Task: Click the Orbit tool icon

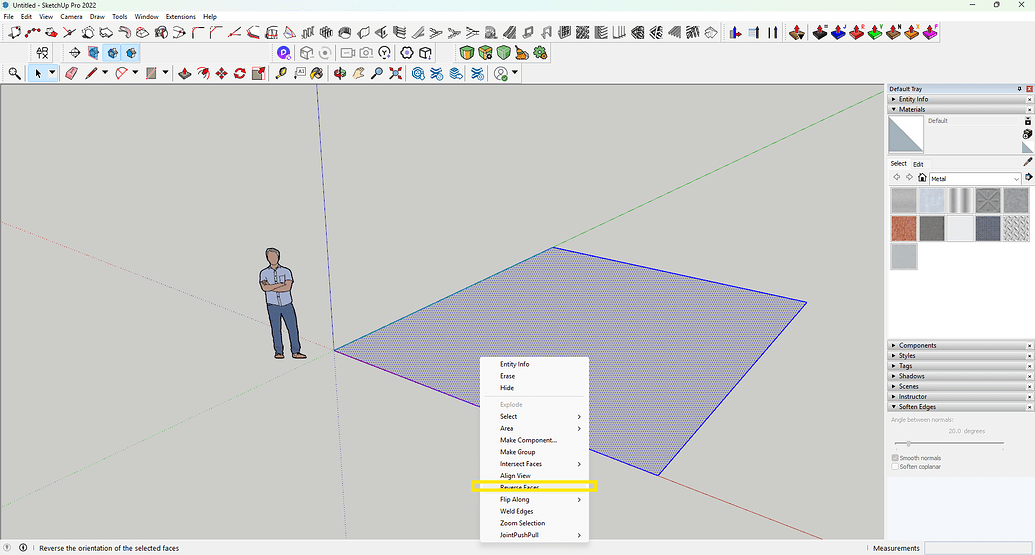Action: pyautogui.click(x=340, y=73)
